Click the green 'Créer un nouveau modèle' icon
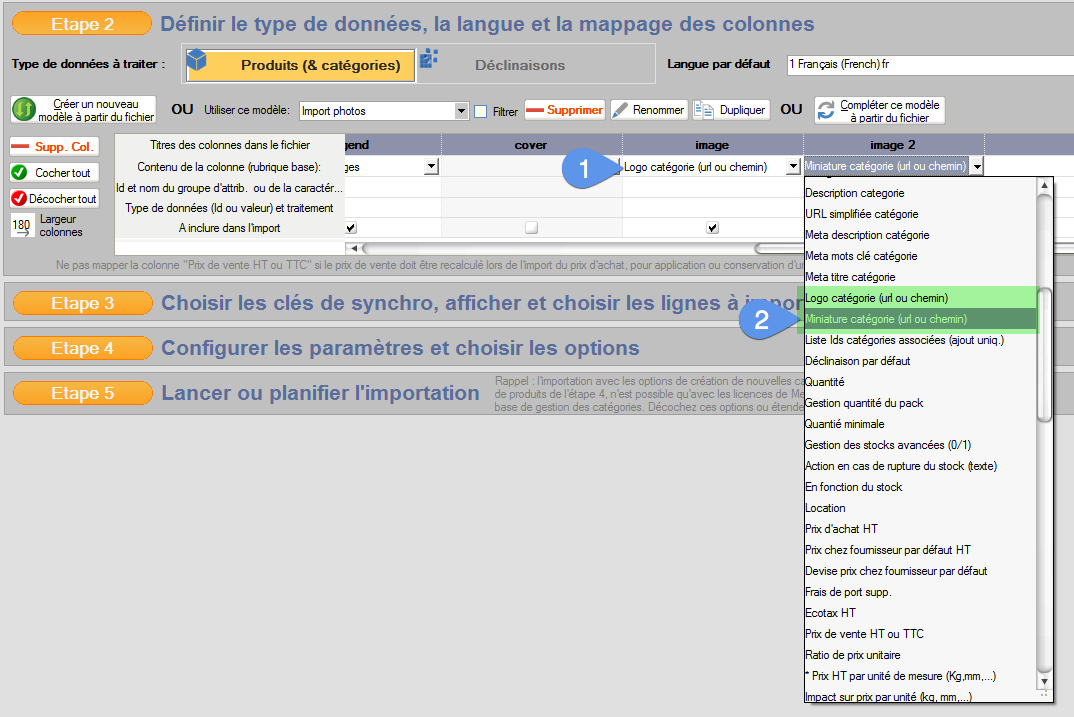 point(24,109)
